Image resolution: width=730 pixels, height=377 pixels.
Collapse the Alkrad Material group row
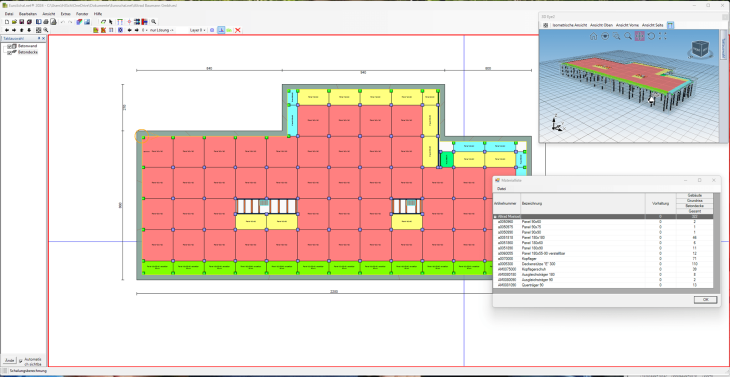click(496, 217)
